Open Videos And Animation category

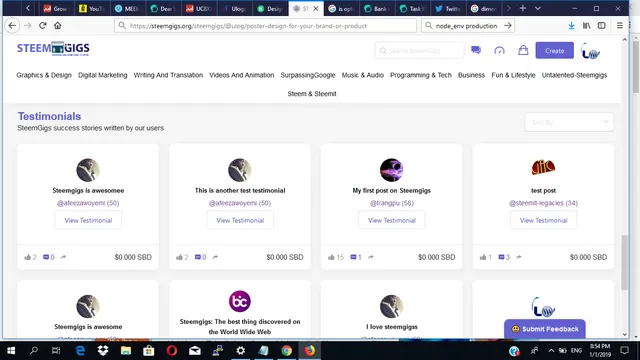[242, 75]
